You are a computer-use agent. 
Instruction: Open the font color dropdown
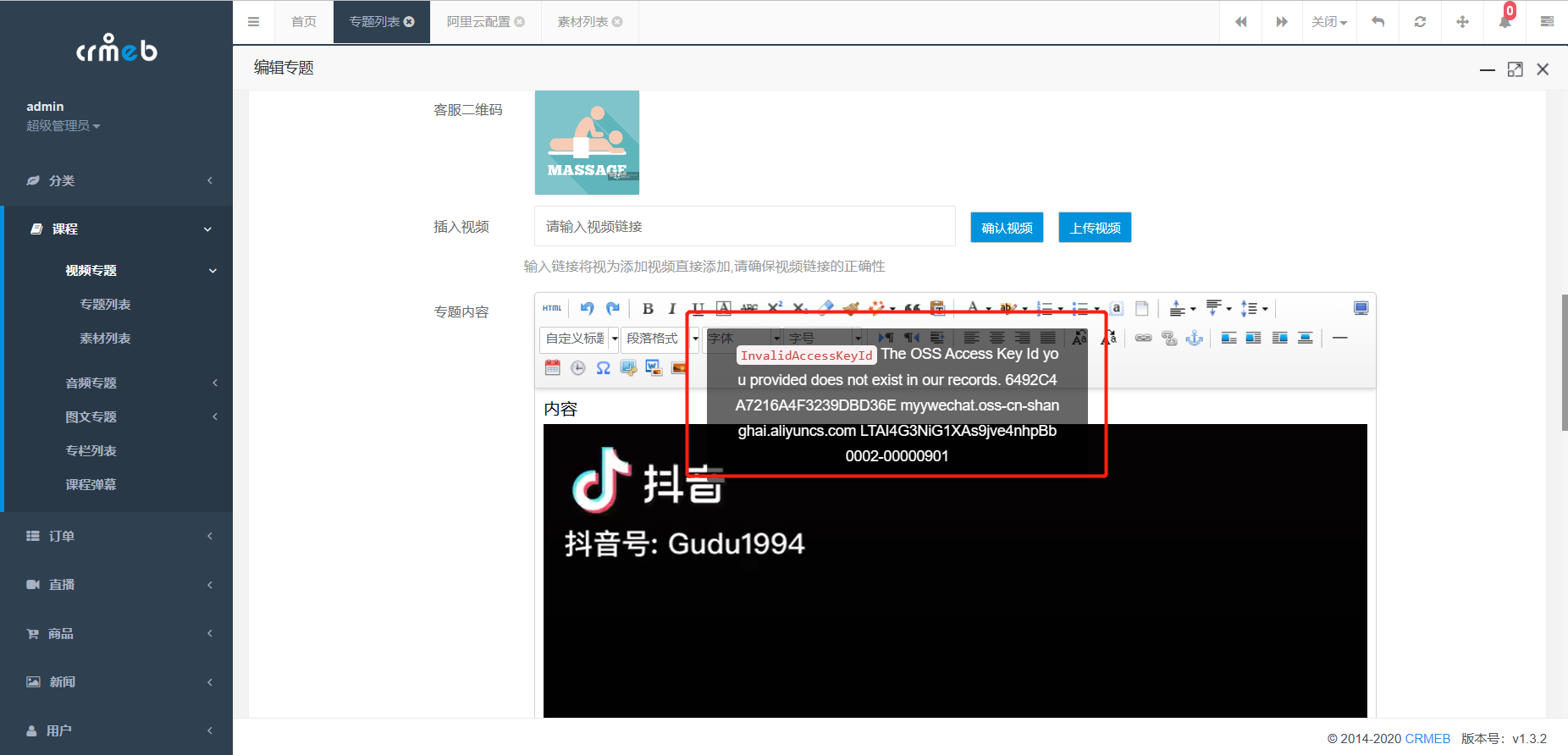[x=988, y=309]
